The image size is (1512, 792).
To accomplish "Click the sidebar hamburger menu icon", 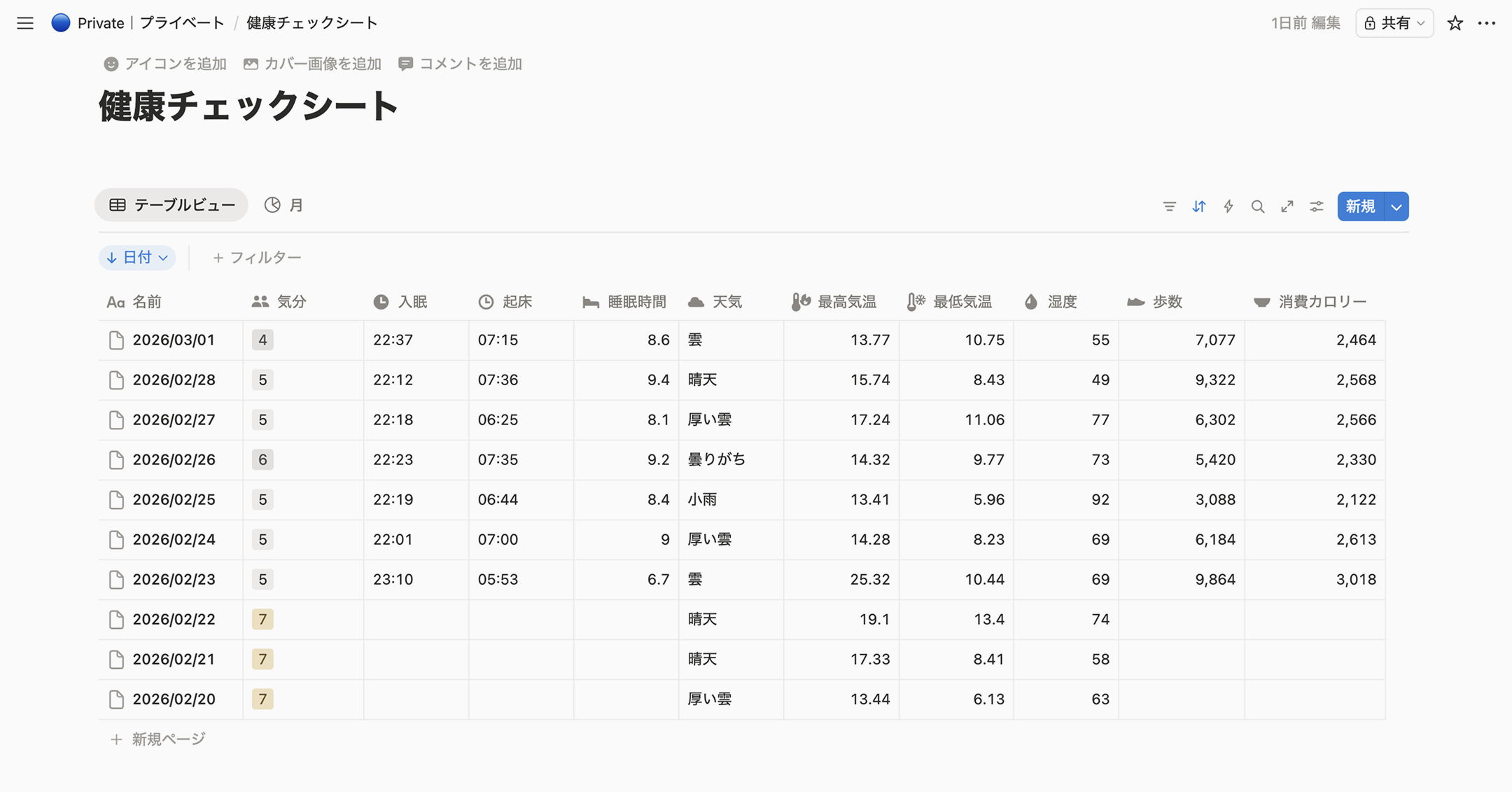I will pyautogui.click(x=24, y=22).
